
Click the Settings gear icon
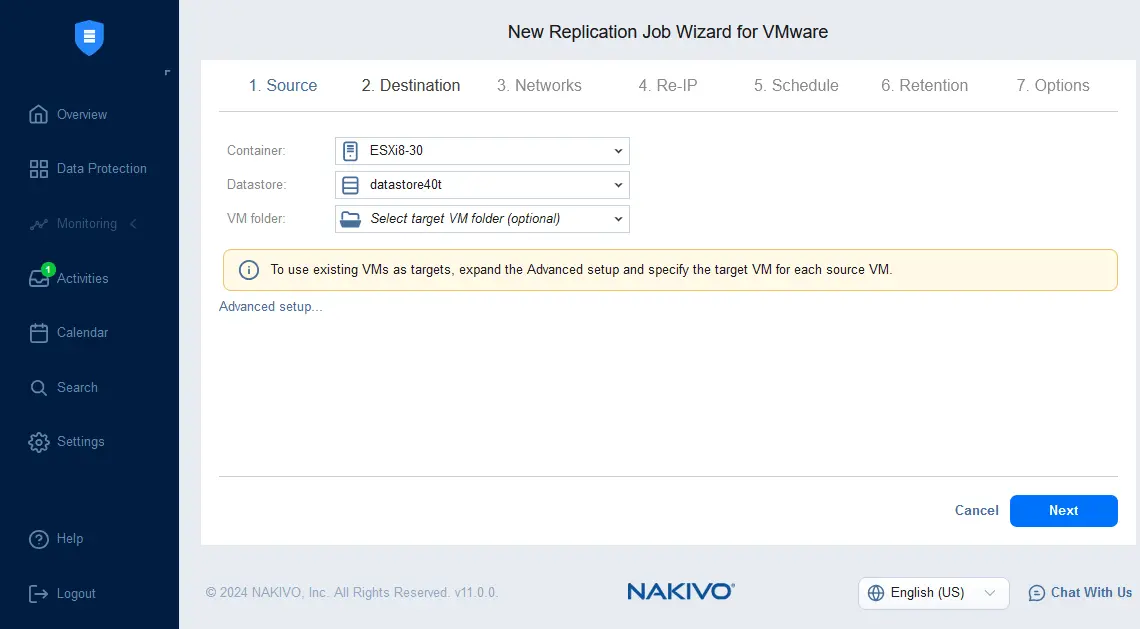point(39,442)
